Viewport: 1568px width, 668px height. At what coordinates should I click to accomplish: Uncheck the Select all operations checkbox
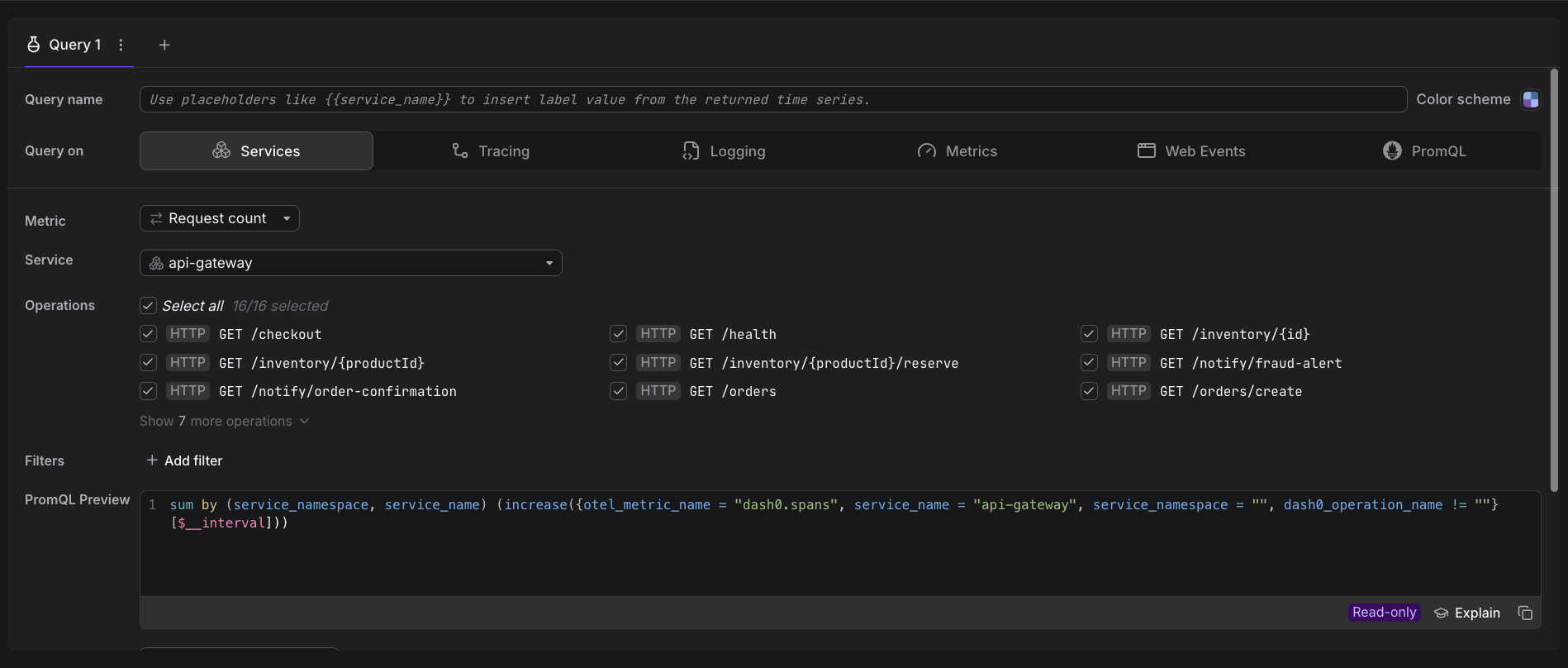coord(148,306)
